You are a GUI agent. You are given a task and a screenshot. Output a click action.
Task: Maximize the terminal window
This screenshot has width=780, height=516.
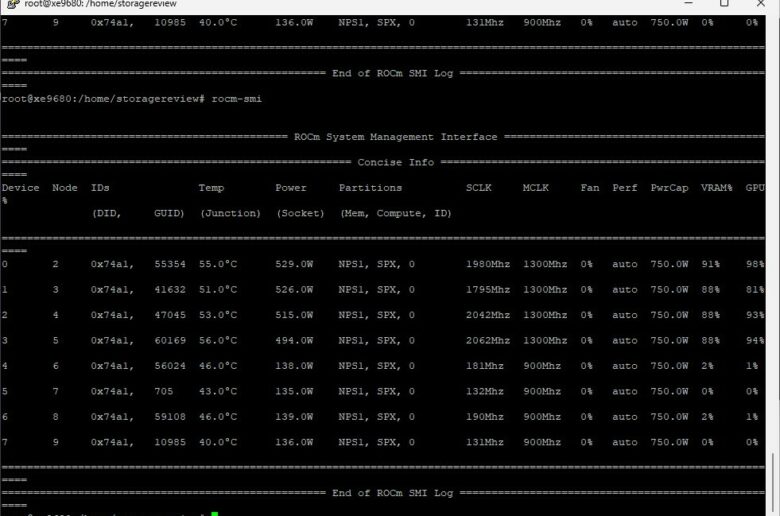[x=724, y=3]
